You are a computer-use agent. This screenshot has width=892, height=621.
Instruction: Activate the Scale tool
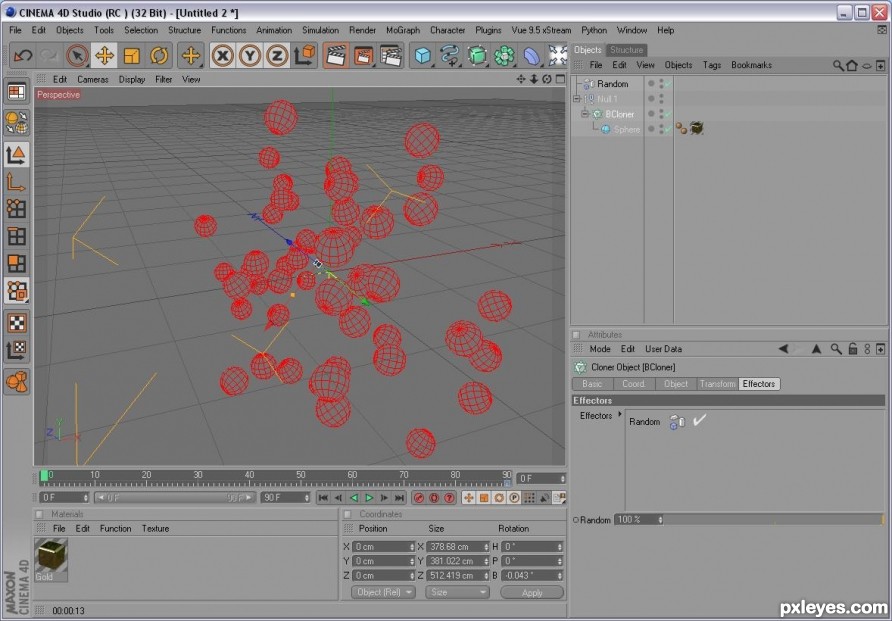[x=131, y=56]
